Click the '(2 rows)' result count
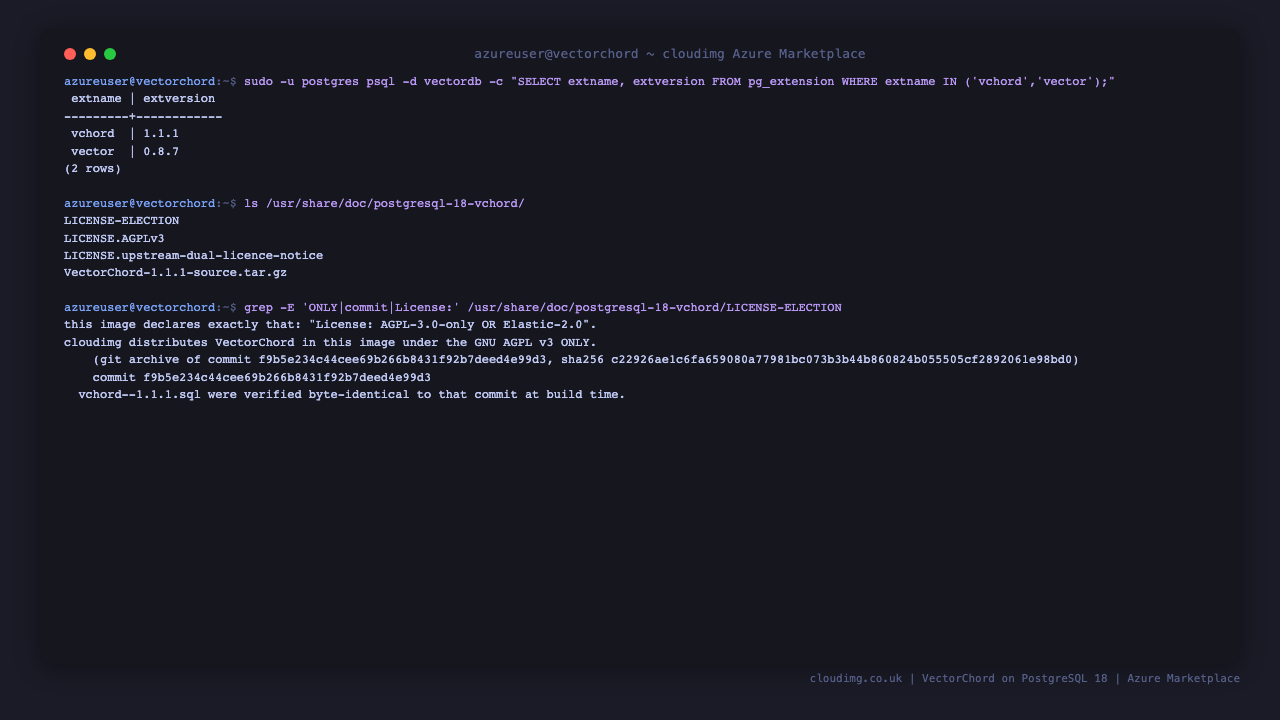 tap(93, 169)
